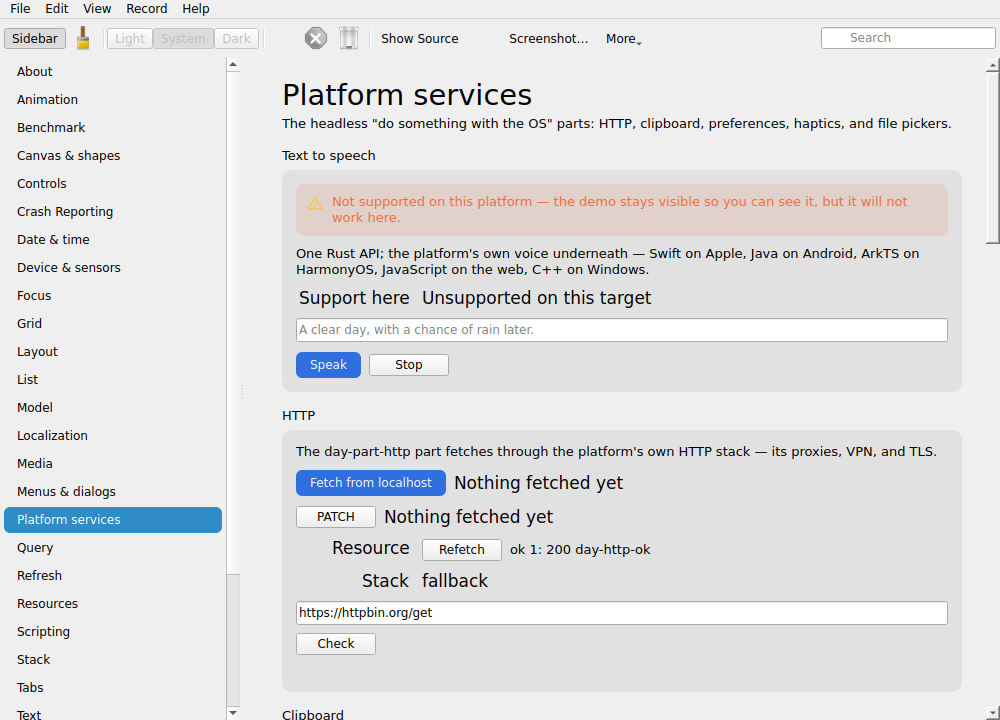Screen dimensions: 1000x720
Task: Click the Check button
Action: (335, 643)
